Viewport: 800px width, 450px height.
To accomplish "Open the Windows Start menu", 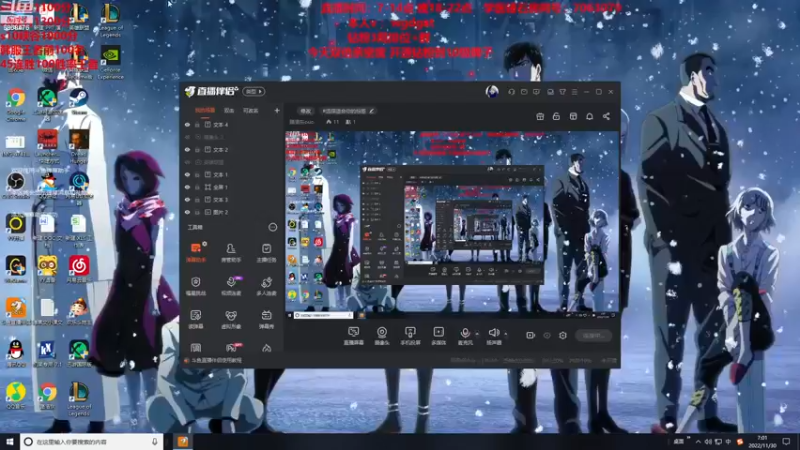I will 10,442.
